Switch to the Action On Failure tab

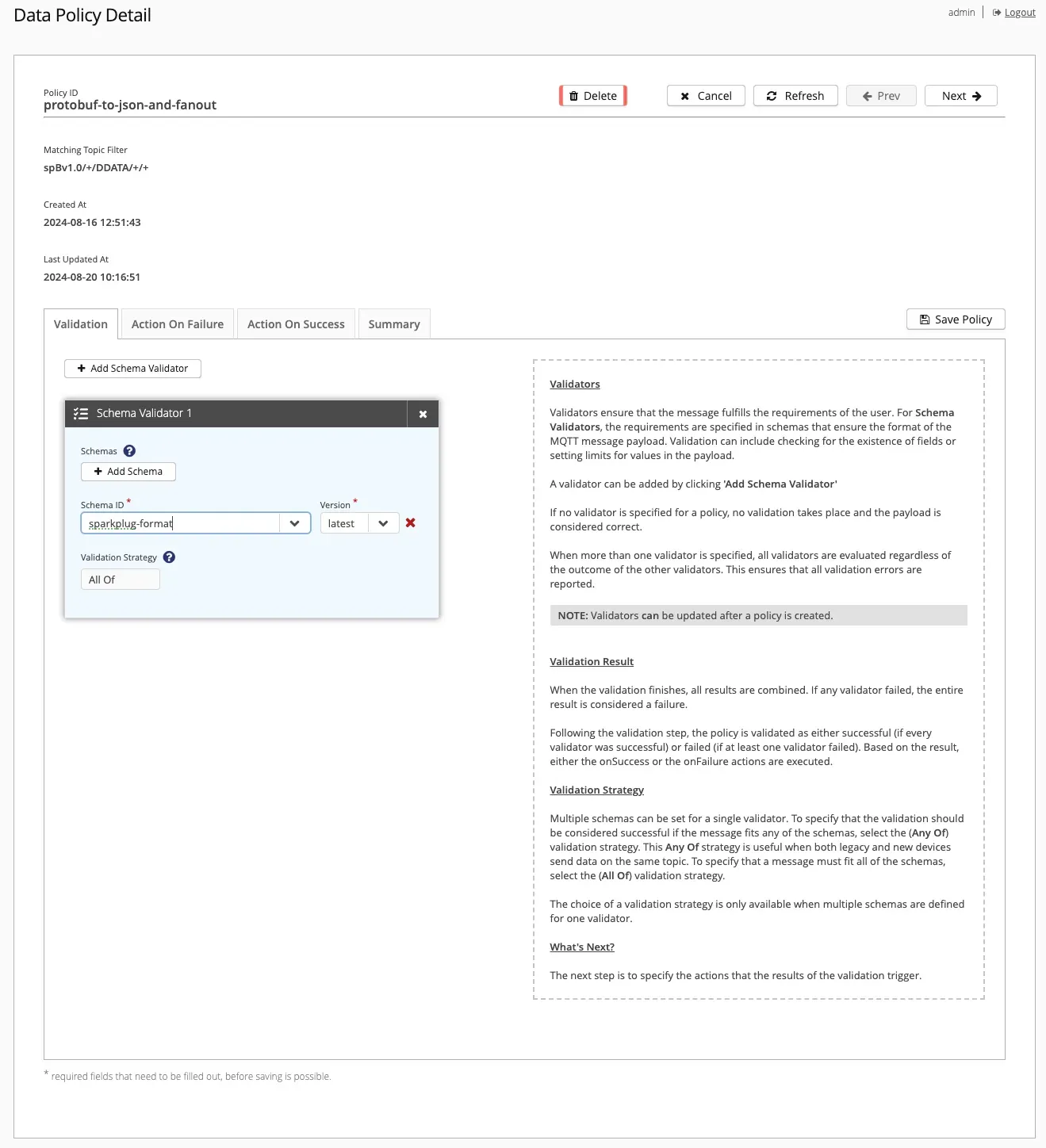click(177, 323)
